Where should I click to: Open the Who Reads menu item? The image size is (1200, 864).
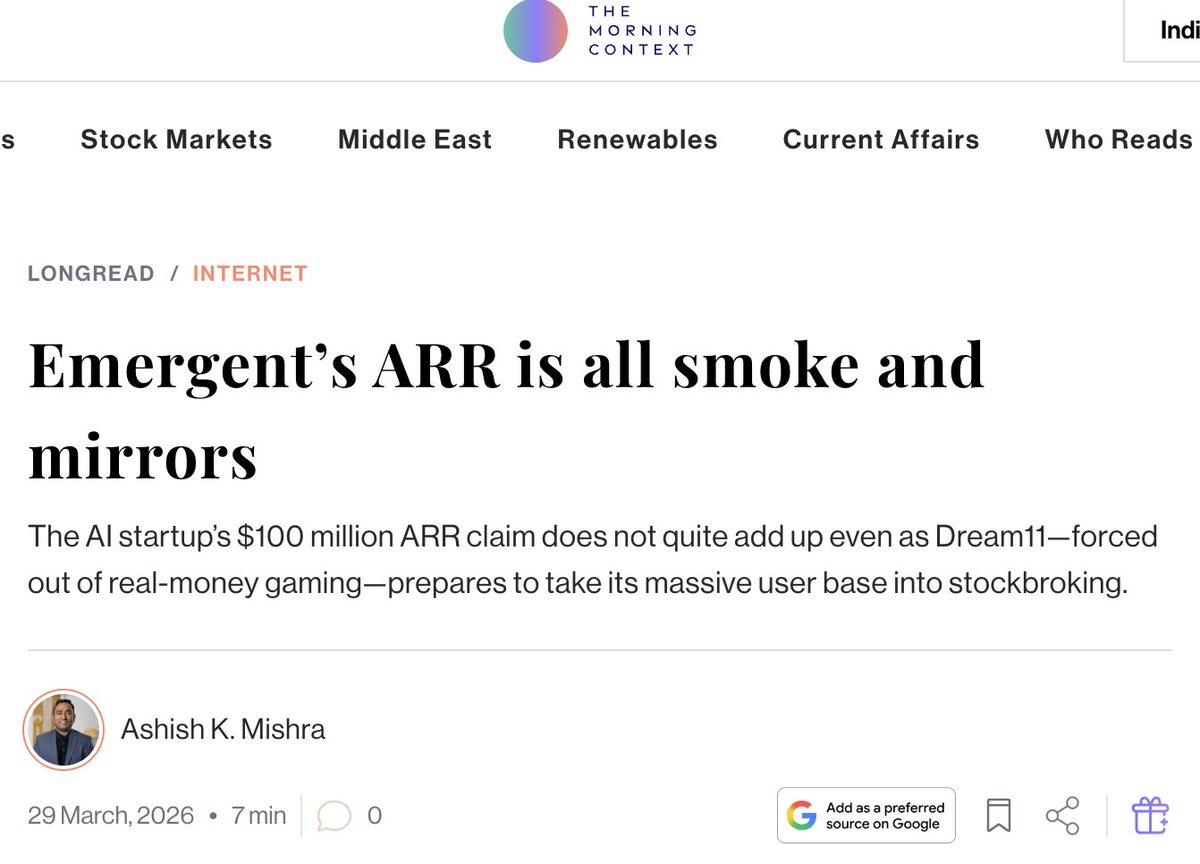click(x=1120, y=140)
